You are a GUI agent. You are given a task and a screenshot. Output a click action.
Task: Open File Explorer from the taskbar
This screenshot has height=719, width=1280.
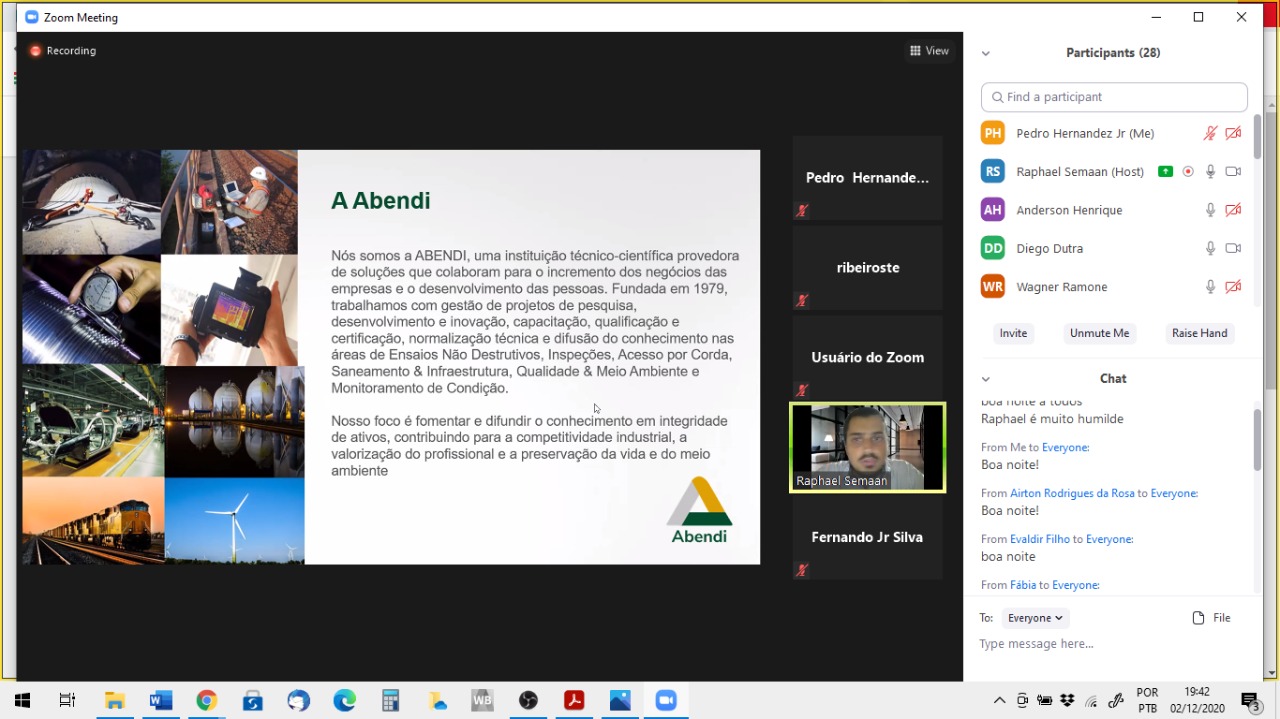pyautogui.click(x=114, y=701)
